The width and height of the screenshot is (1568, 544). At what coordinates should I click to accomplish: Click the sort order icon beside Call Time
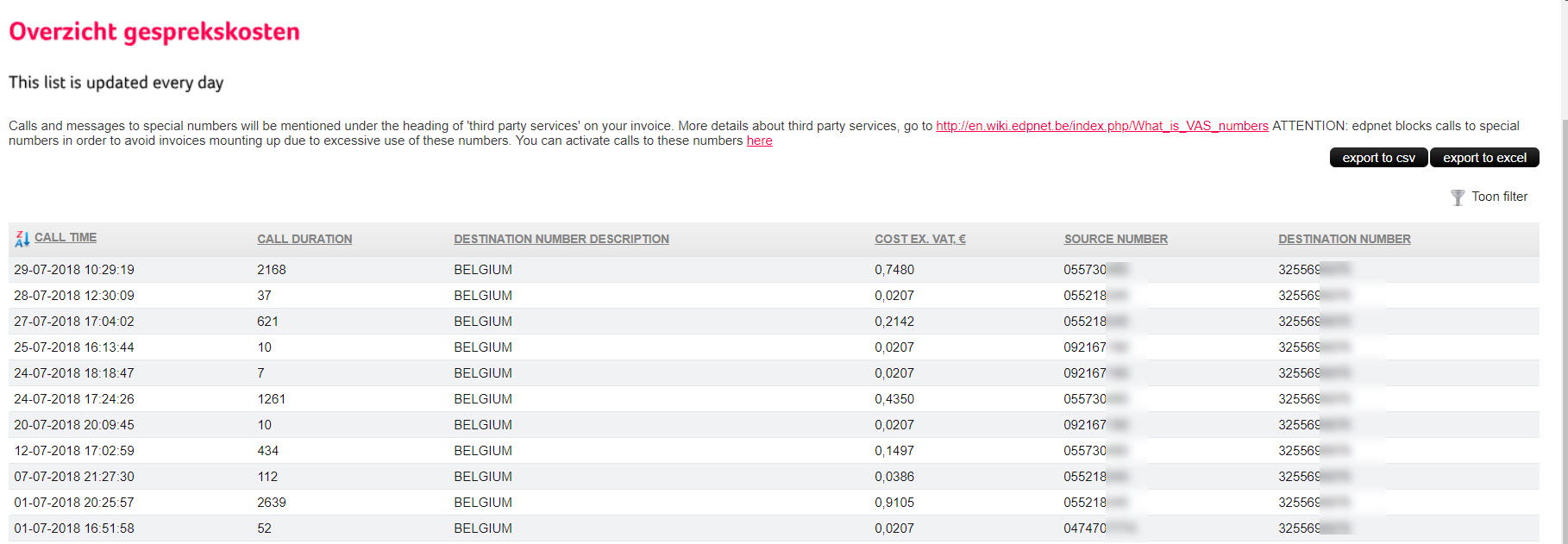point(22,240)
